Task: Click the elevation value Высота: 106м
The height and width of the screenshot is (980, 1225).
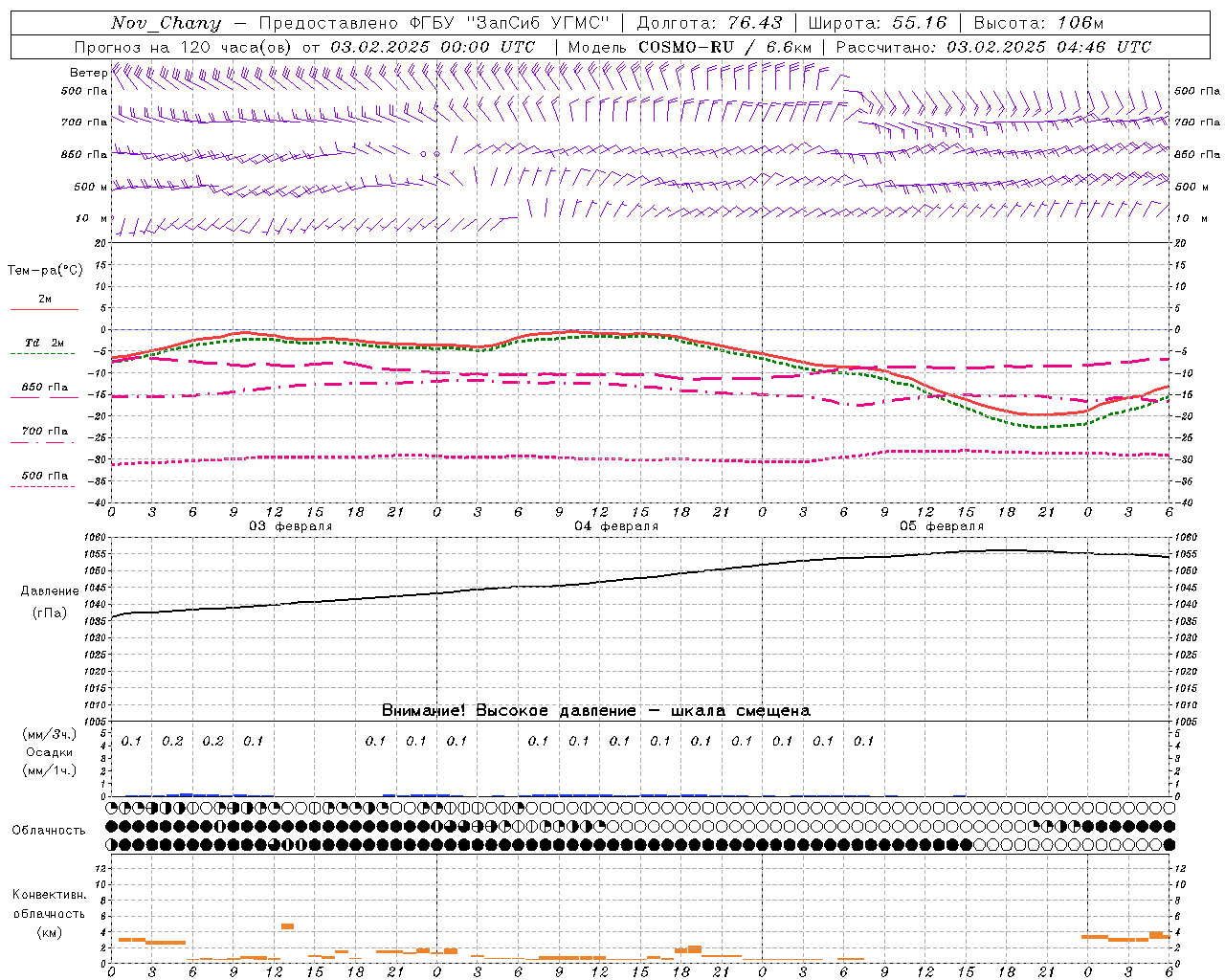Action: pos(1039,23)
